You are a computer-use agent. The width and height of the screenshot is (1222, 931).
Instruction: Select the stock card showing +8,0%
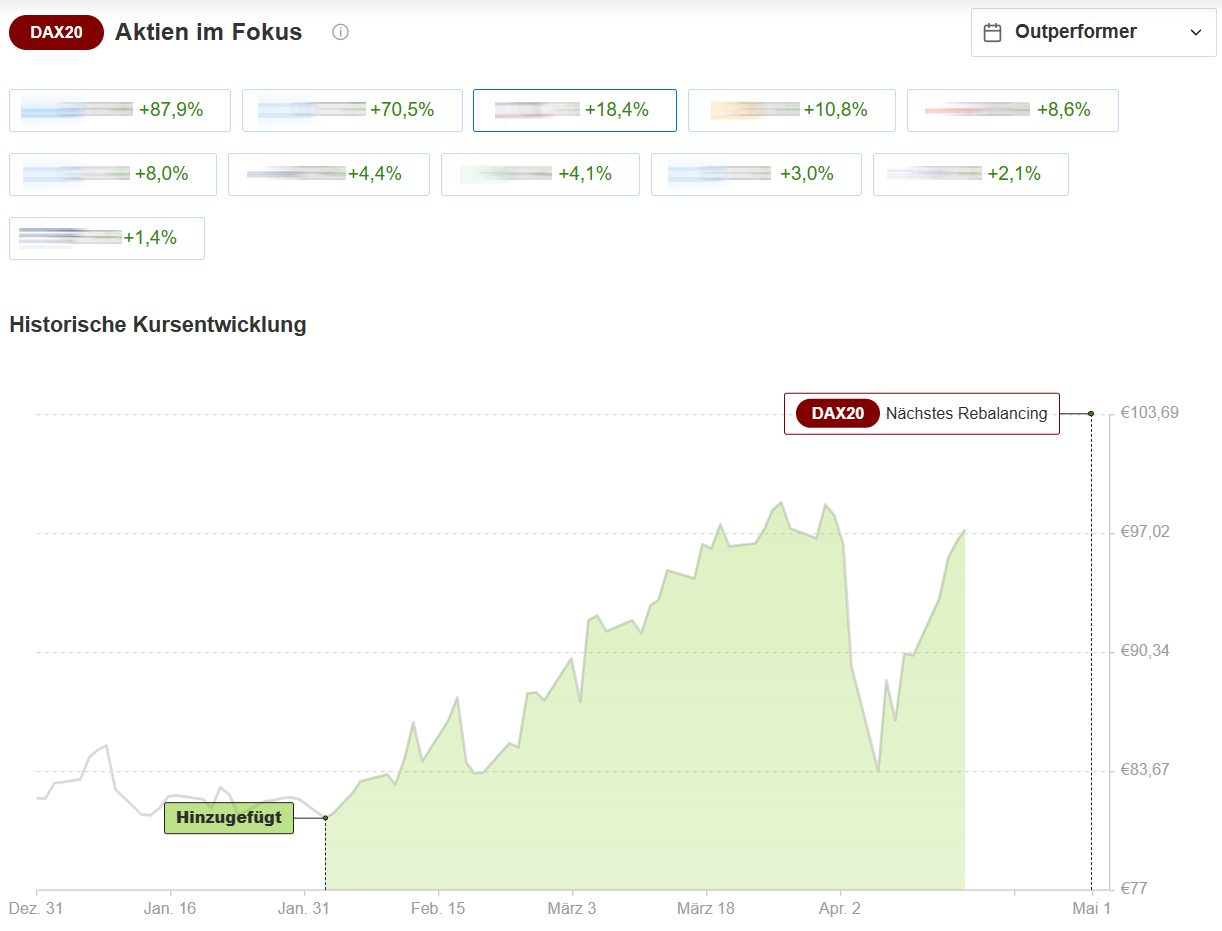click(113, 174)
